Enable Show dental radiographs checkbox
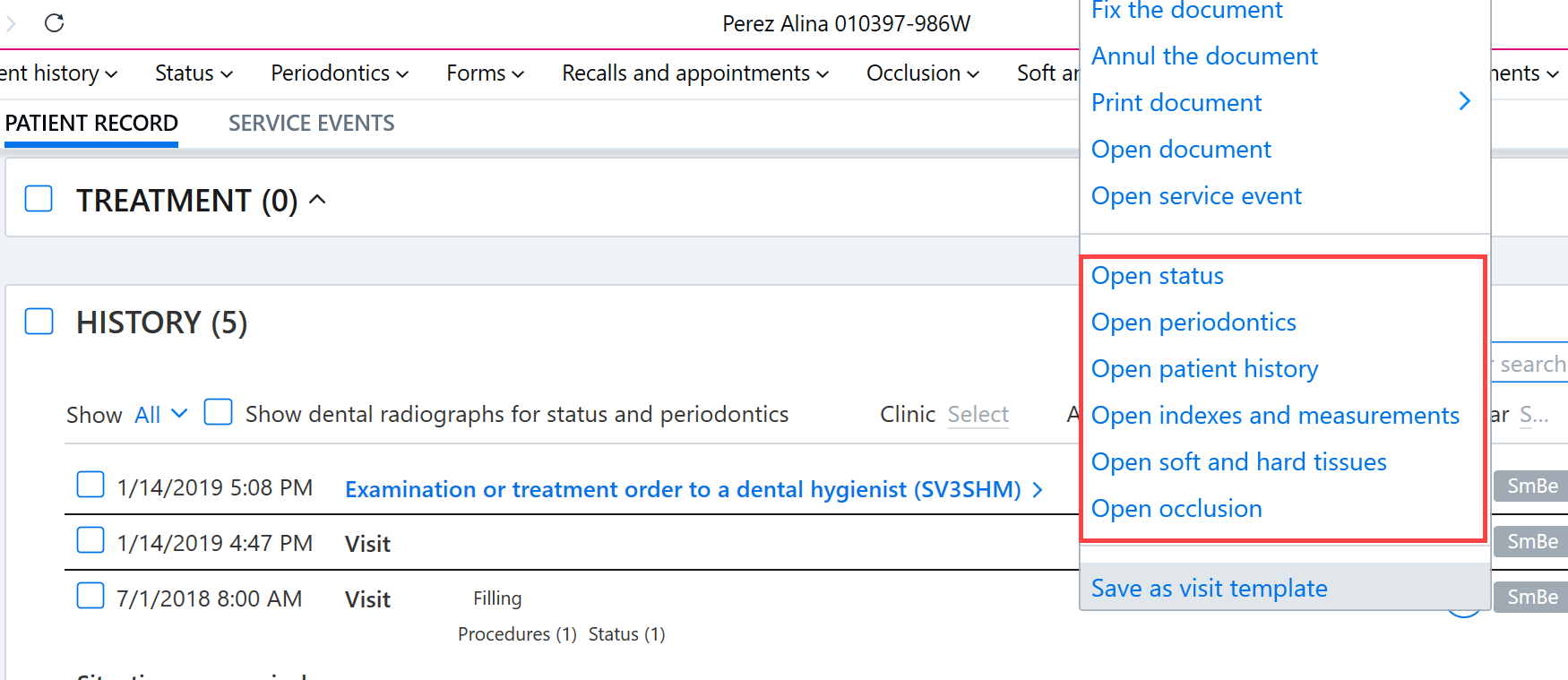1568x680 pixels. click(x=218, y=412)
